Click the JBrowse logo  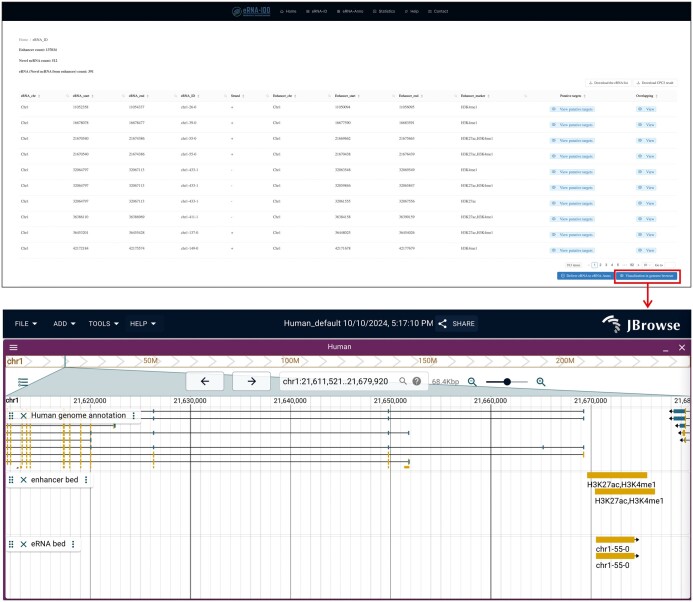click(x=641, y=324)
